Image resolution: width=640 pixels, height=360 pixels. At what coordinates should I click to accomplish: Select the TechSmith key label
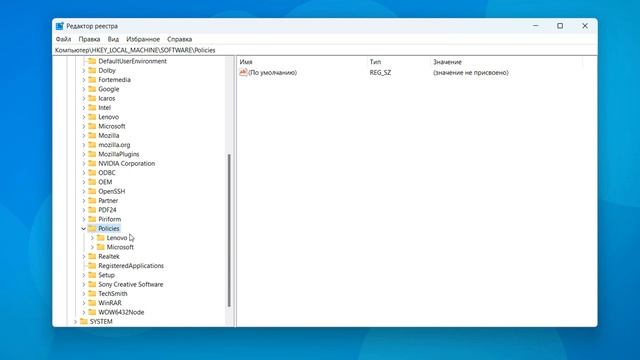(113, 293)
